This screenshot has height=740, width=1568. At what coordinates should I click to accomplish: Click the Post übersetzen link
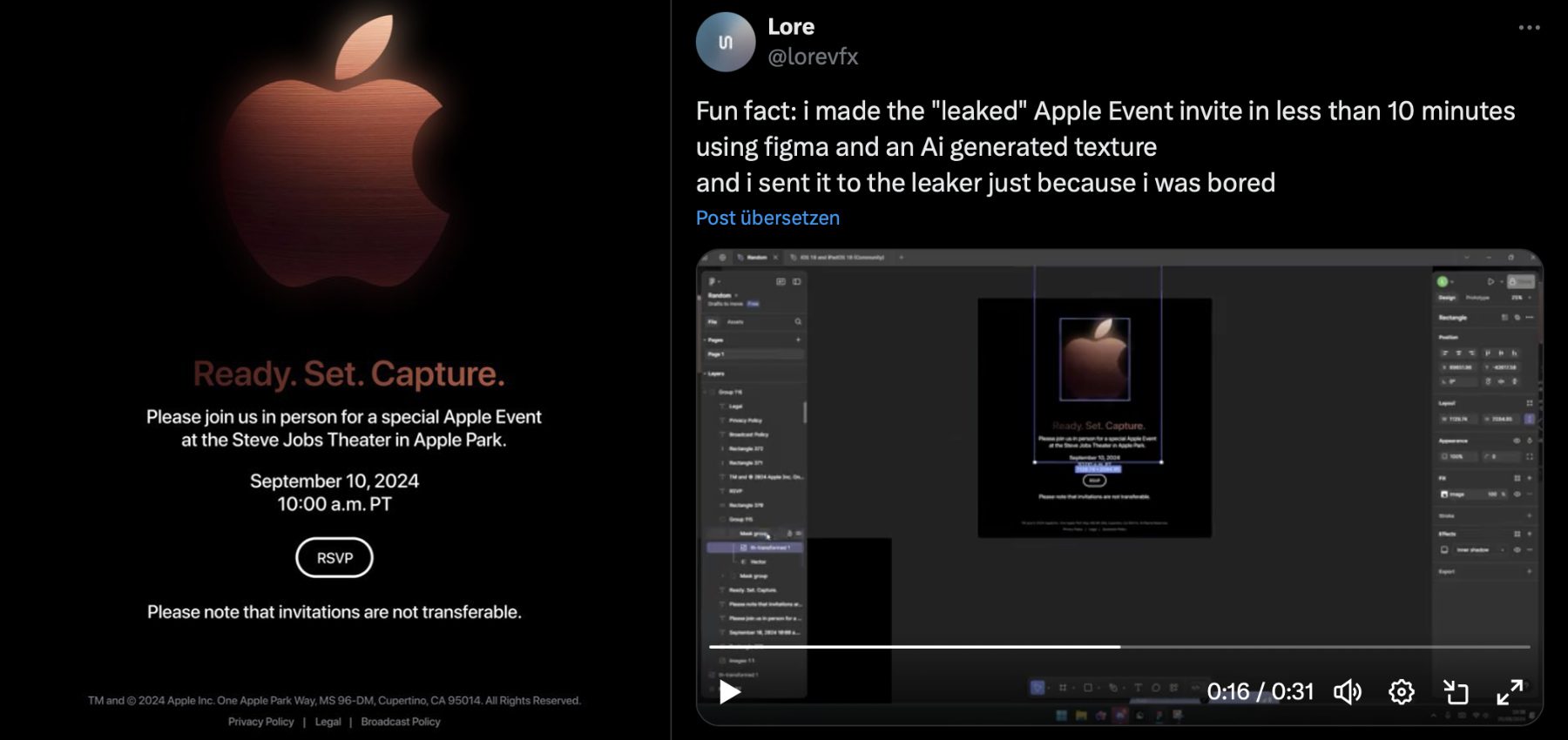click(767, 218)
